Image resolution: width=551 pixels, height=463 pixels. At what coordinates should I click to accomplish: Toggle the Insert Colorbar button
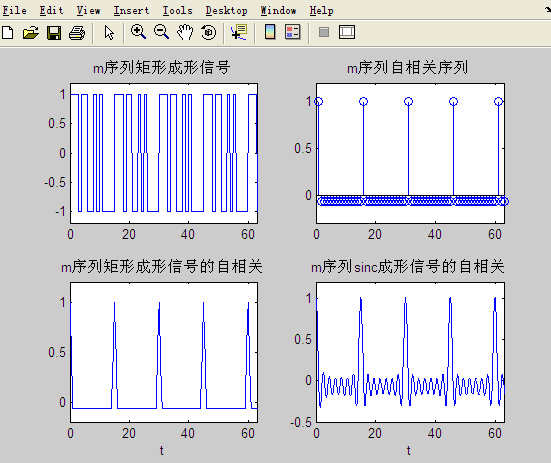(270, 32)
